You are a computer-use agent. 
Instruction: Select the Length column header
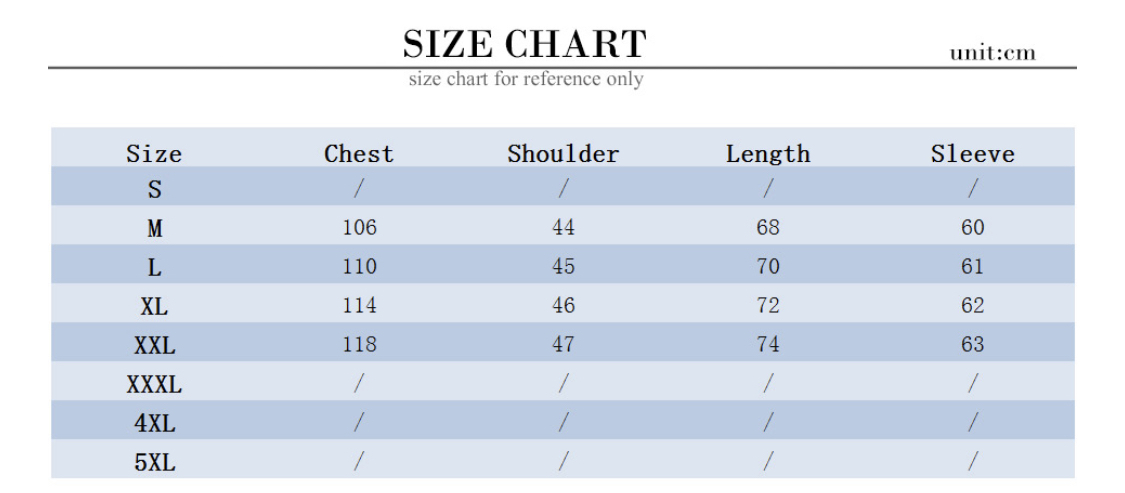(768, 154)
